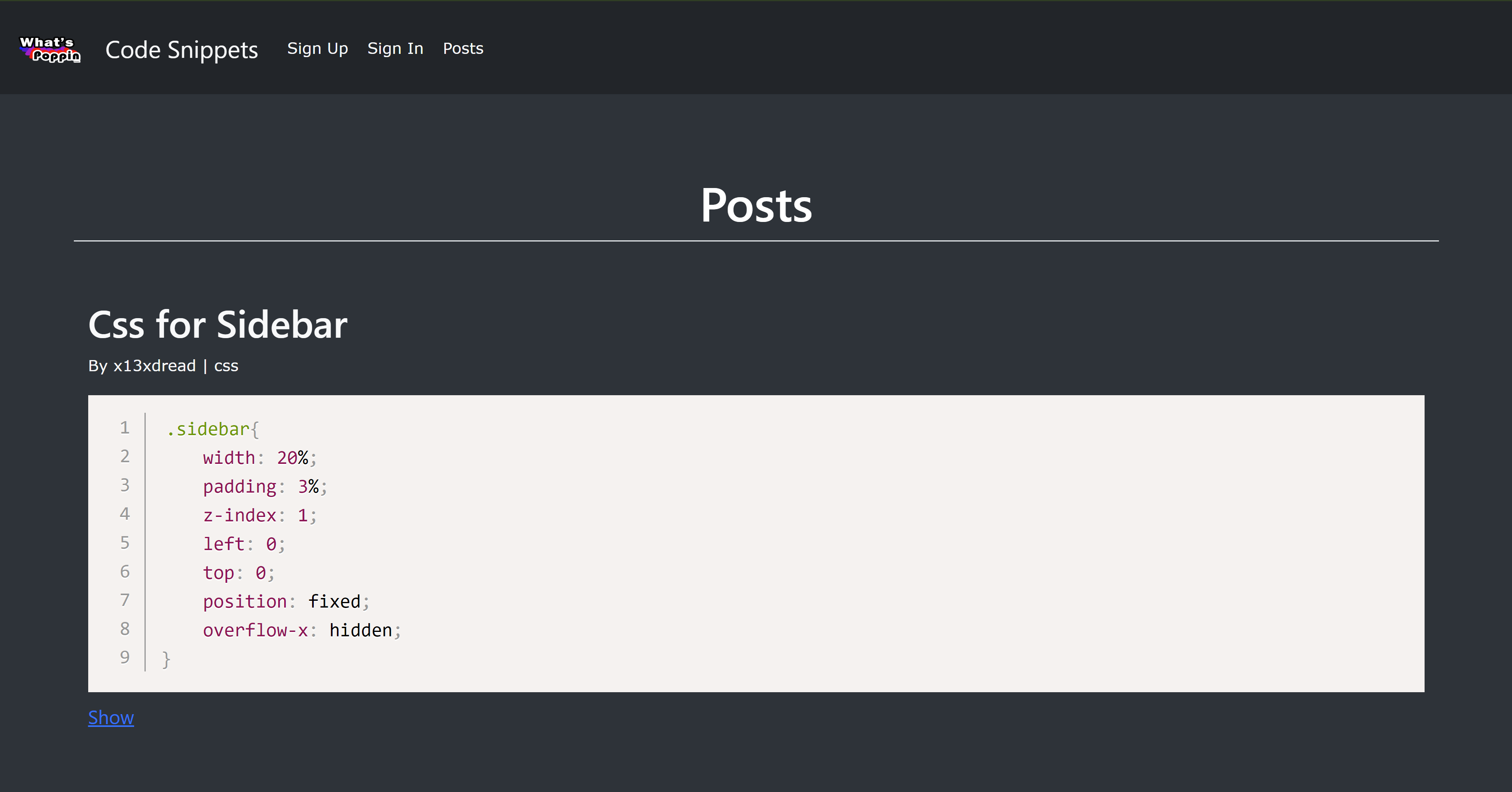
Task: Click the author name x13xdread
Action: click(x=154, y=366)
